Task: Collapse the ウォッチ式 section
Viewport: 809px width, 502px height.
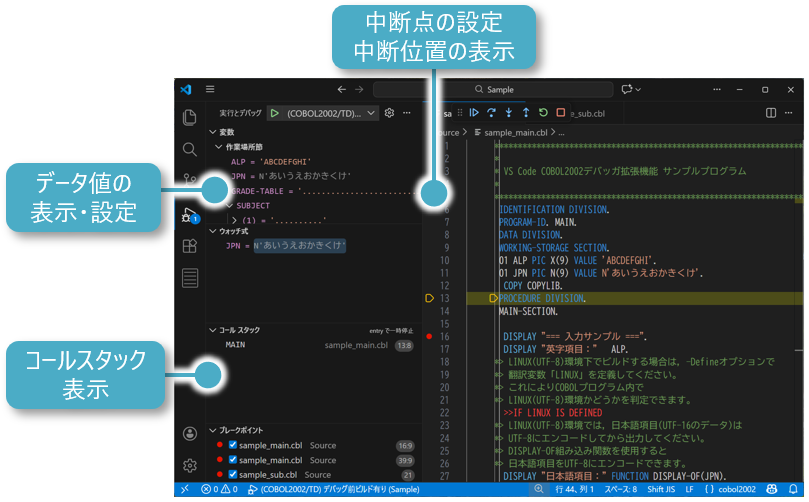Action: pyautogui.click(x=212, y=231)
